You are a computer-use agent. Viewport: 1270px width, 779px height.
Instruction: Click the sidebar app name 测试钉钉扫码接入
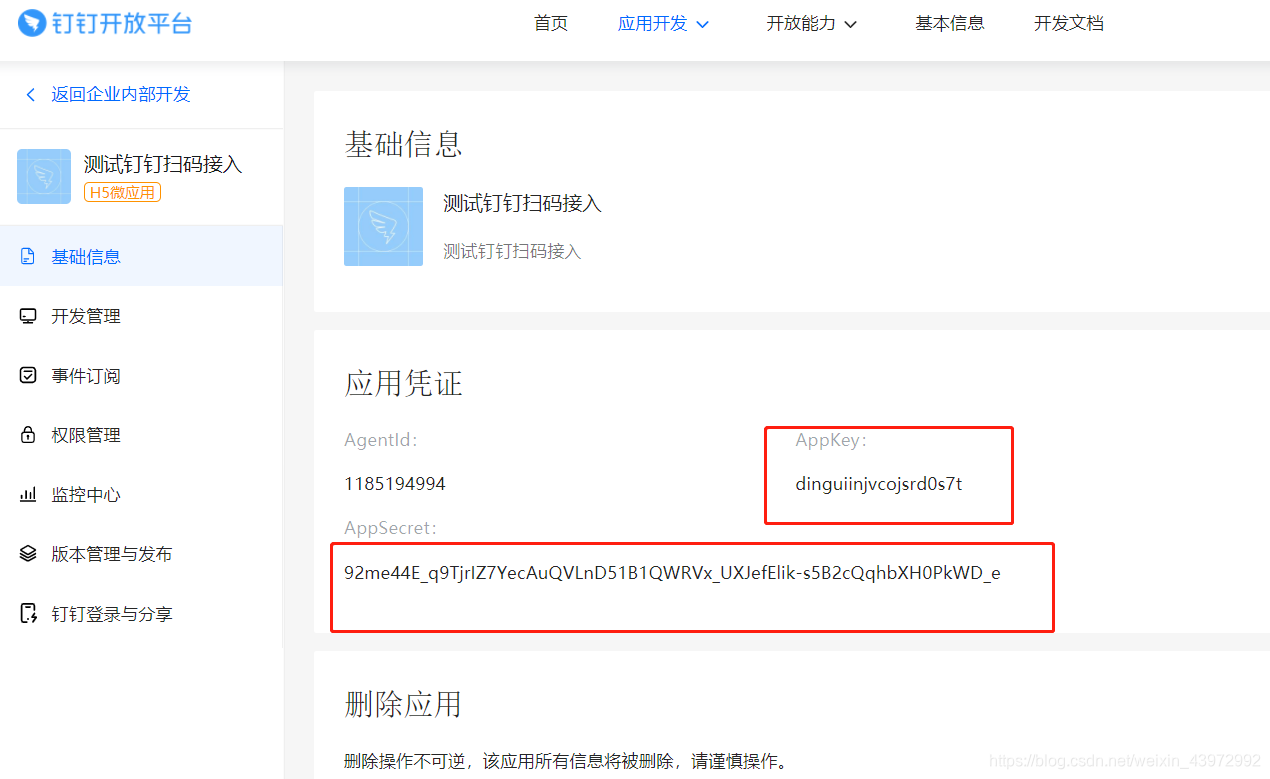click(163, 164)
